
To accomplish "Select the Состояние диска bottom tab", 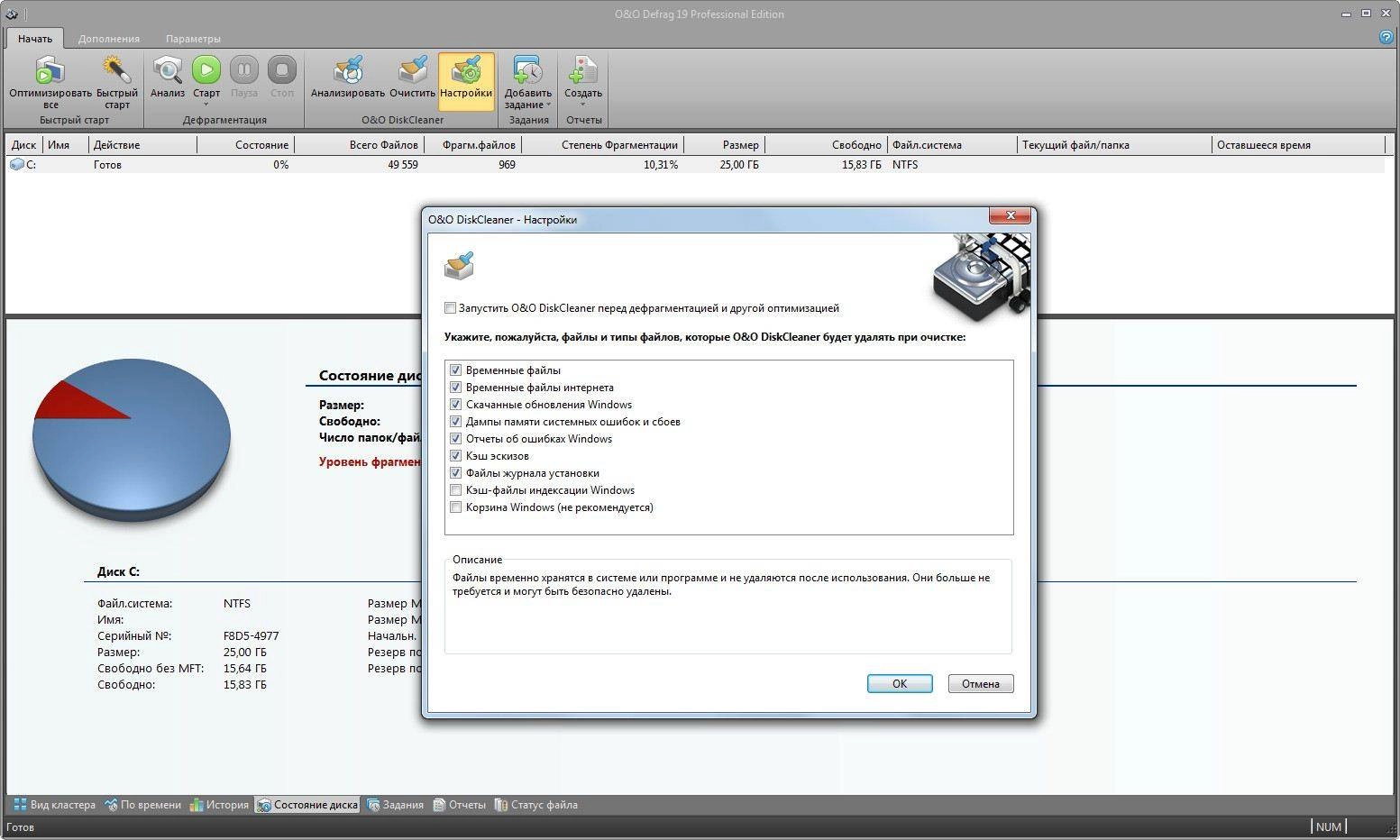I will tap(307, 805).
